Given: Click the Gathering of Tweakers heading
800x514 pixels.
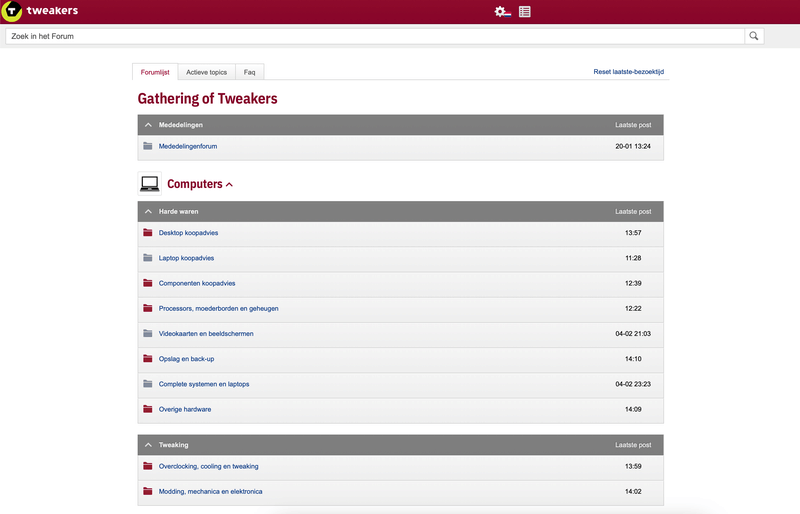Looking at the screenshot, I should click(208, 99).
